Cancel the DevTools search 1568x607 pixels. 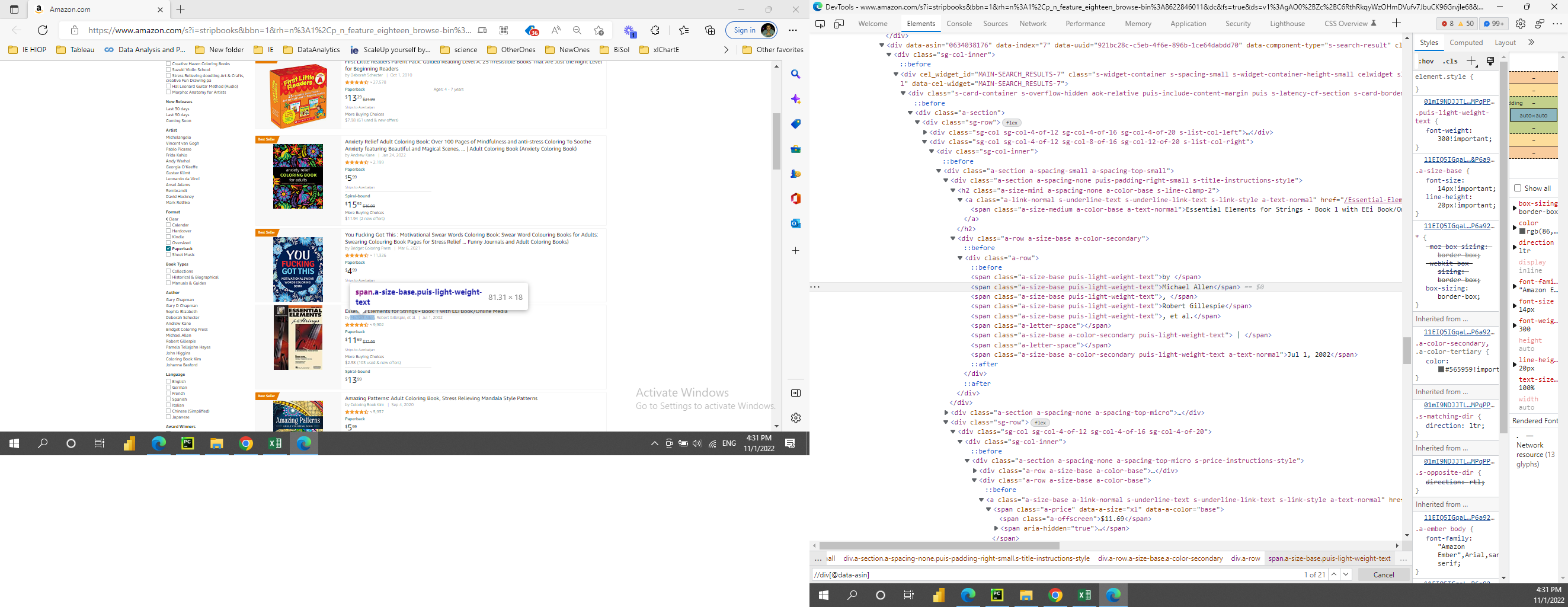tap(1383, 575)
